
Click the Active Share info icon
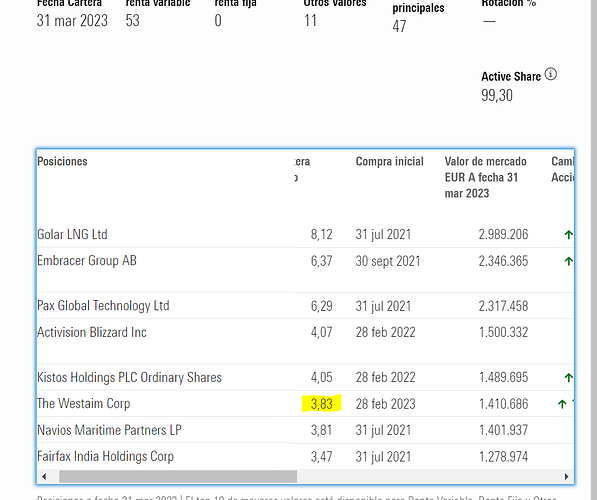(x=551, y=74)
